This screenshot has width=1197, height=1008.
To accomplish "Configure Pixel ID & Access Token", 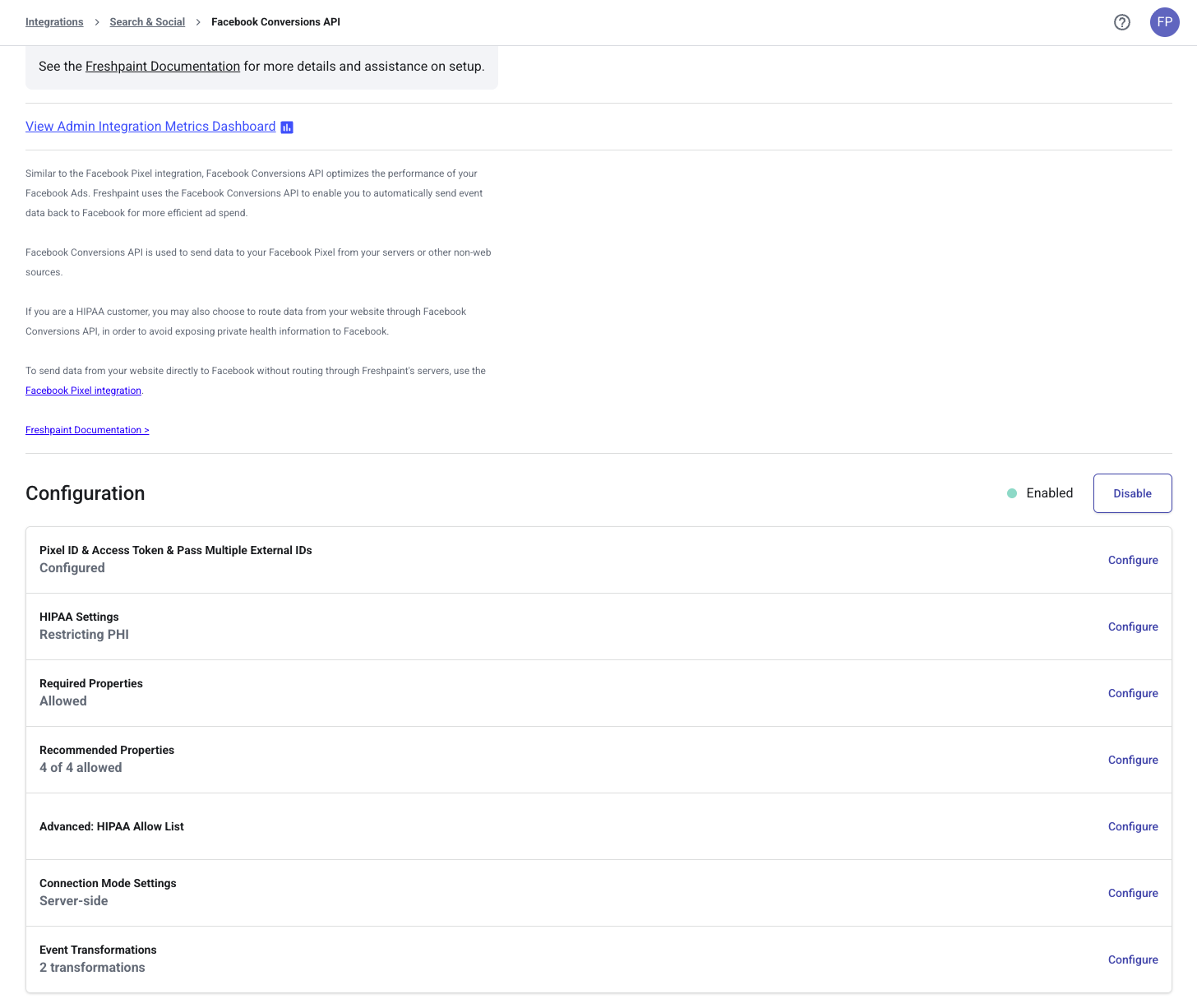I will click(x=1133, y=560).
